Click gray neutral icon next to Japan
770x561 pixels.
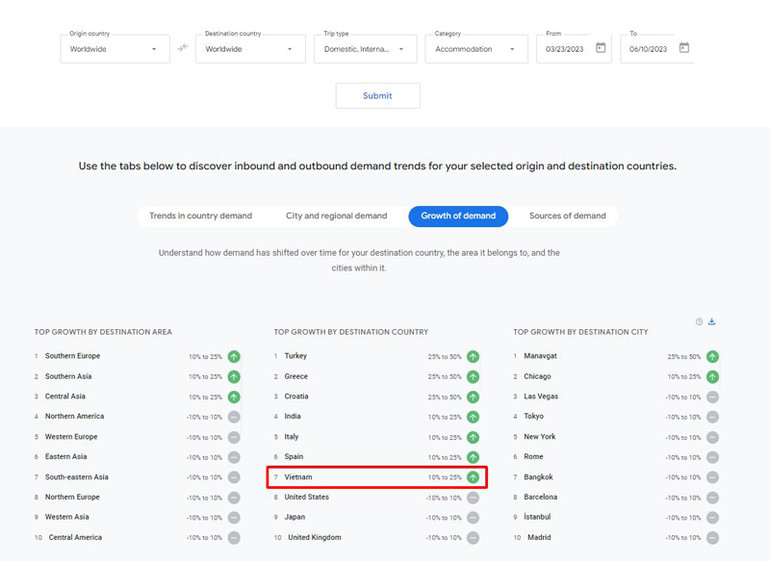click(473, 517)
